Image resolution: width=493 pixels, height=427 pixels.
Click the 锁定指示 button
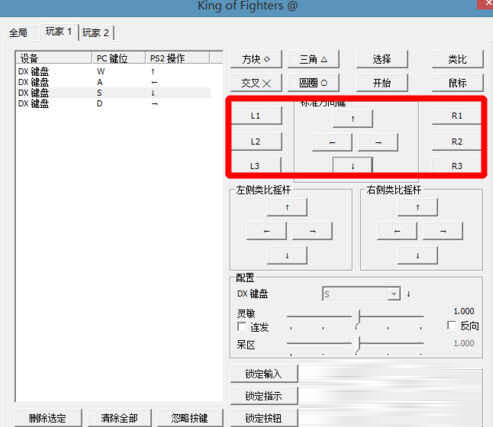click(x=264, y=396)
